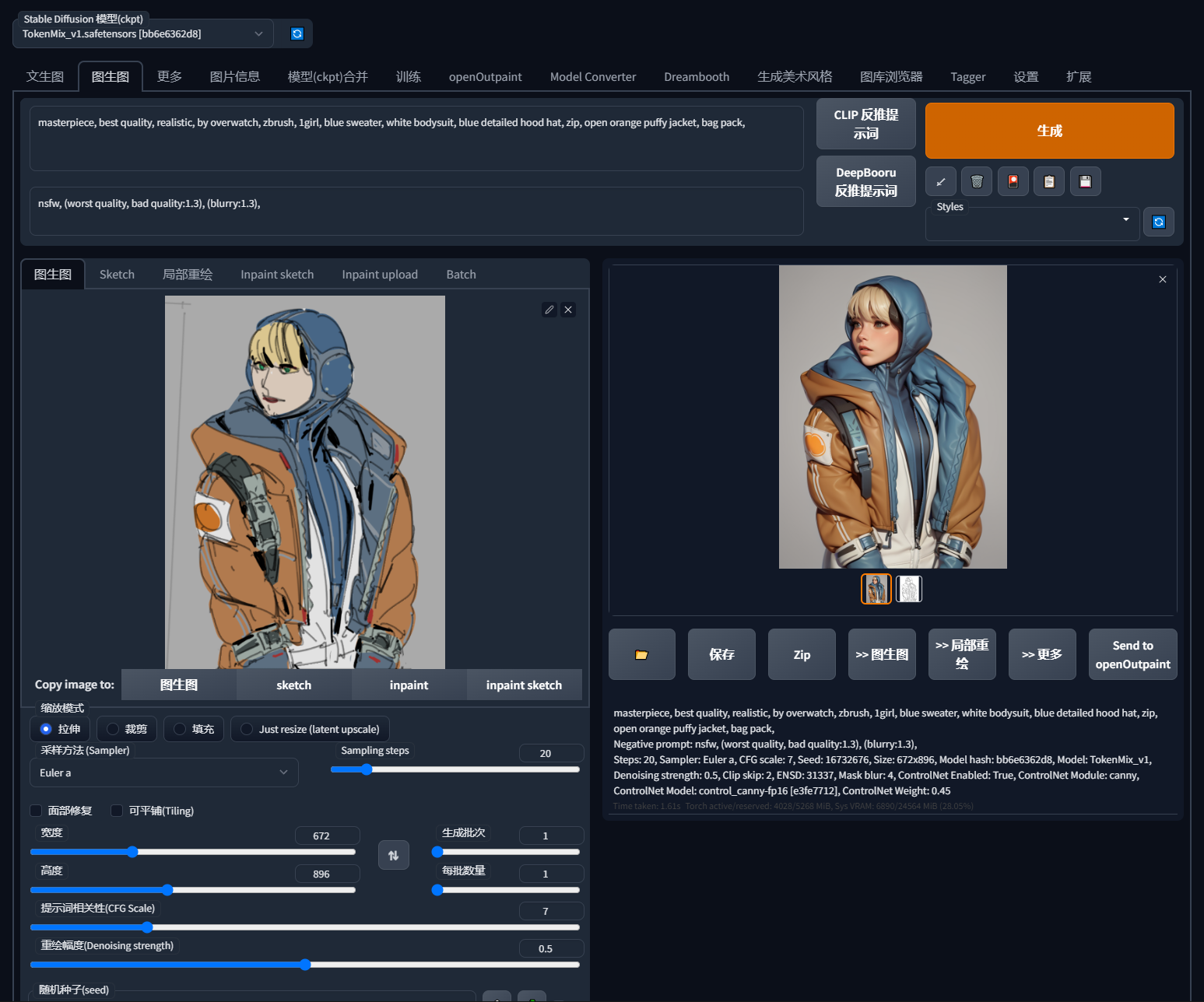Swap width and height with arrows icon
1204x1002 pixels.
point(394,856)
